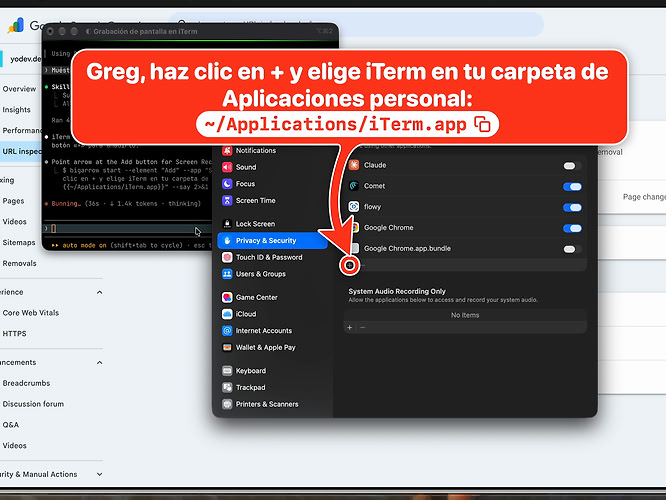The image size is (666, 500).
Task: Click iTerm title 'Grabación de pantalla en iTerm'
Action: pyautogui.click(x=145, y=31)
